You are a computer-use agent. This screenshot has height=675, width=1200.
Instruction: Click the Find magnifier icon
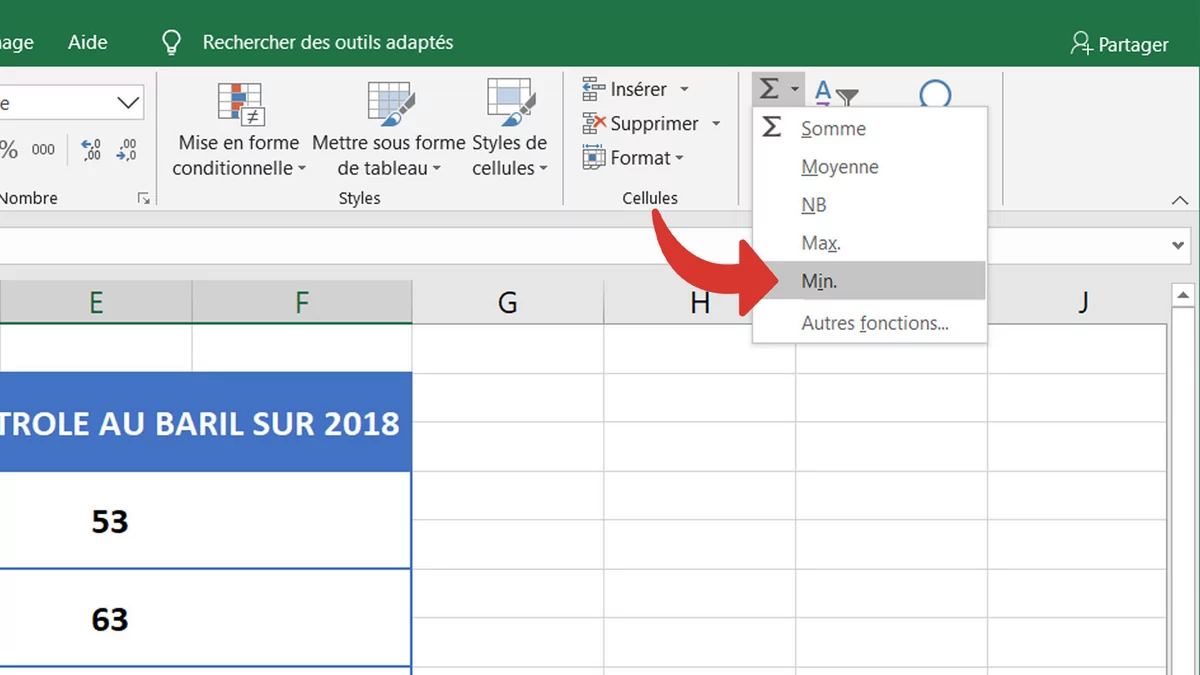tap(935, 93)
